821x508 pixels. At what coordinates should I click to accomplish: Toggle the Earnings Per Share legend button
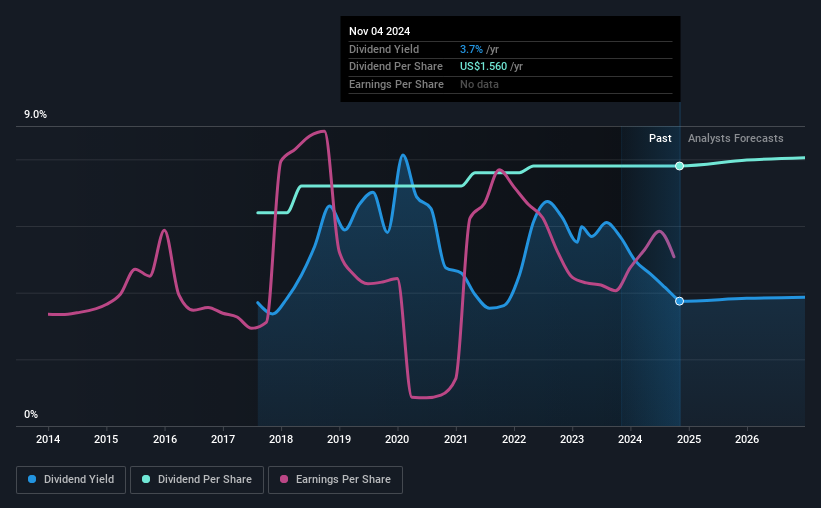[335, 480]
